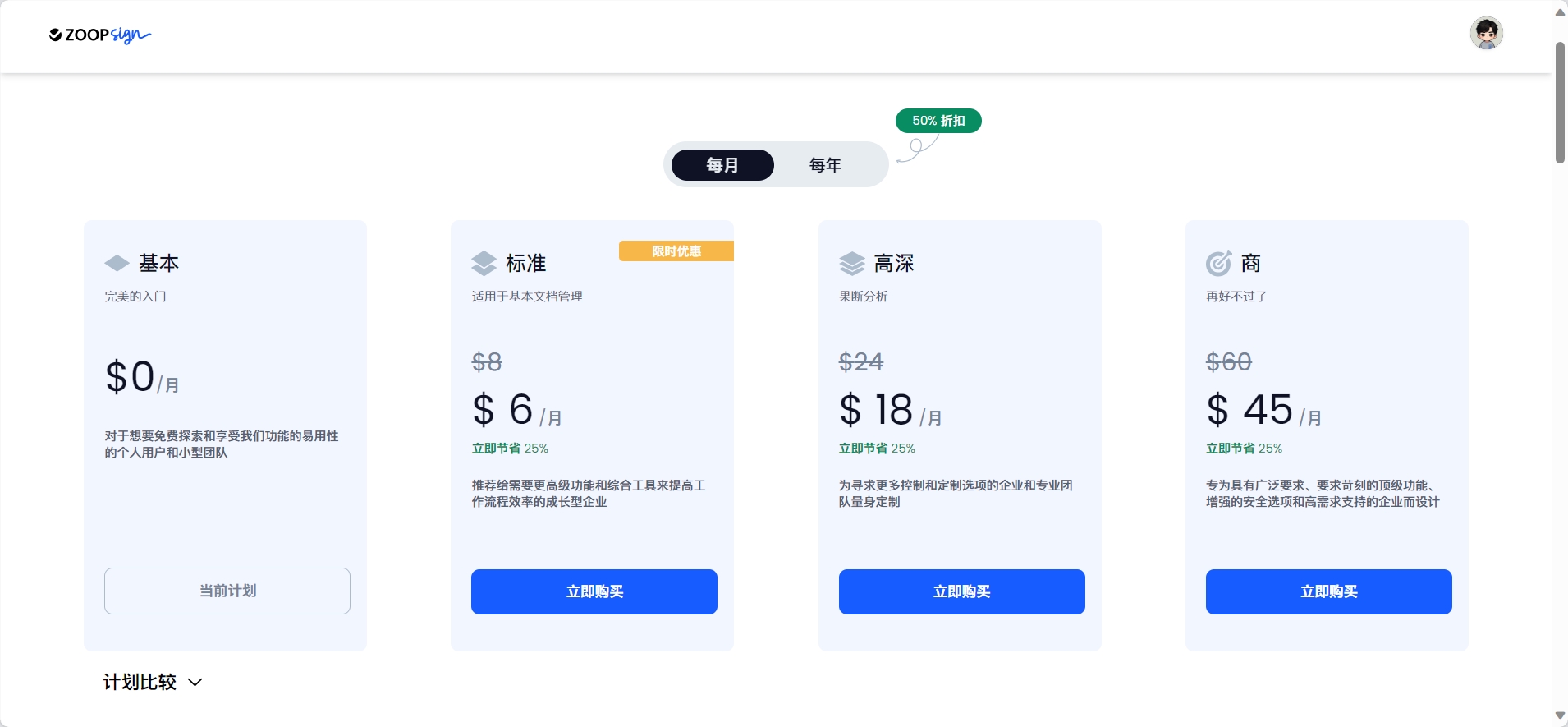Click 立即购买 for the 商 plan
The height and width of the screenshot is (727, 1568).
[x=1329, y=591]
